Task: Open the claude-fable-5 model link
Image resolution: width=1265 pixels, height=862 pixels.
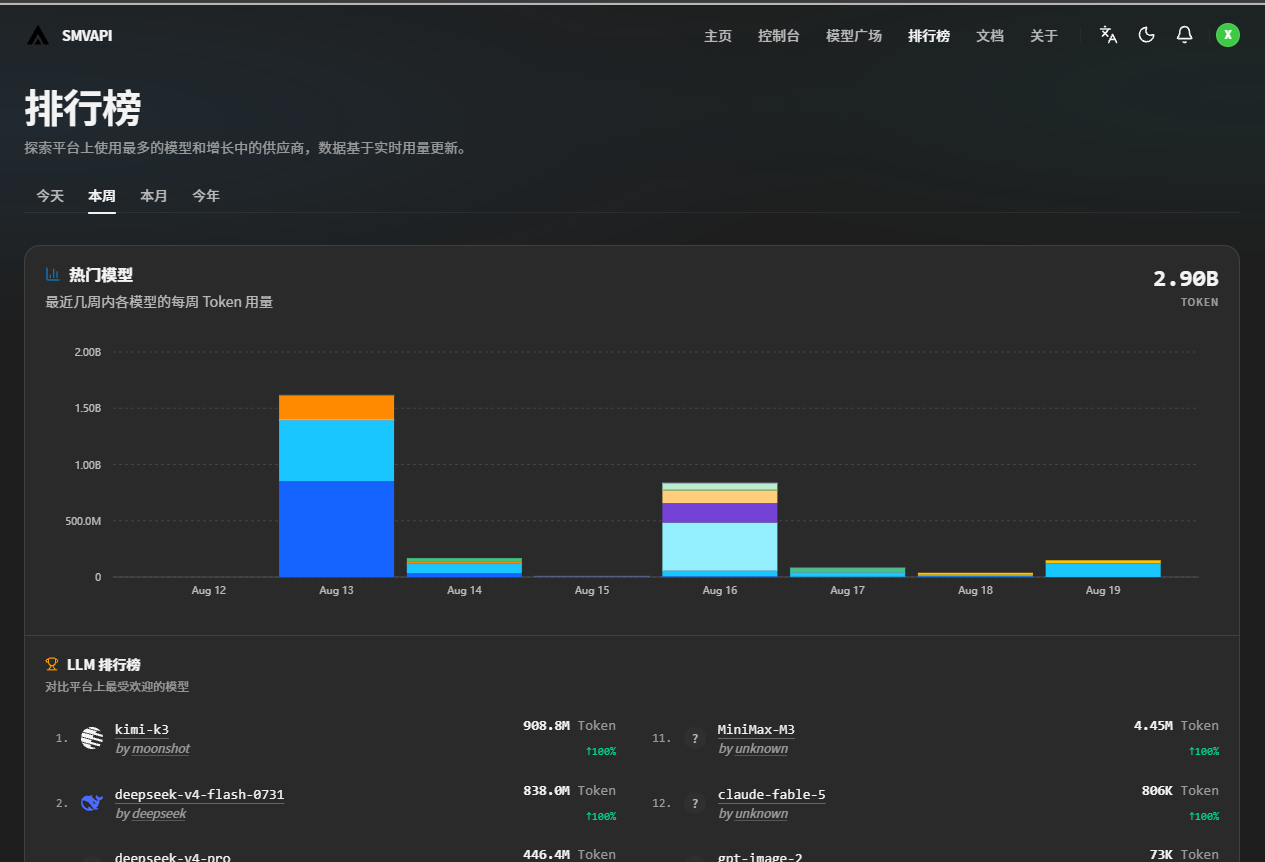Action: tap(772, 794)
